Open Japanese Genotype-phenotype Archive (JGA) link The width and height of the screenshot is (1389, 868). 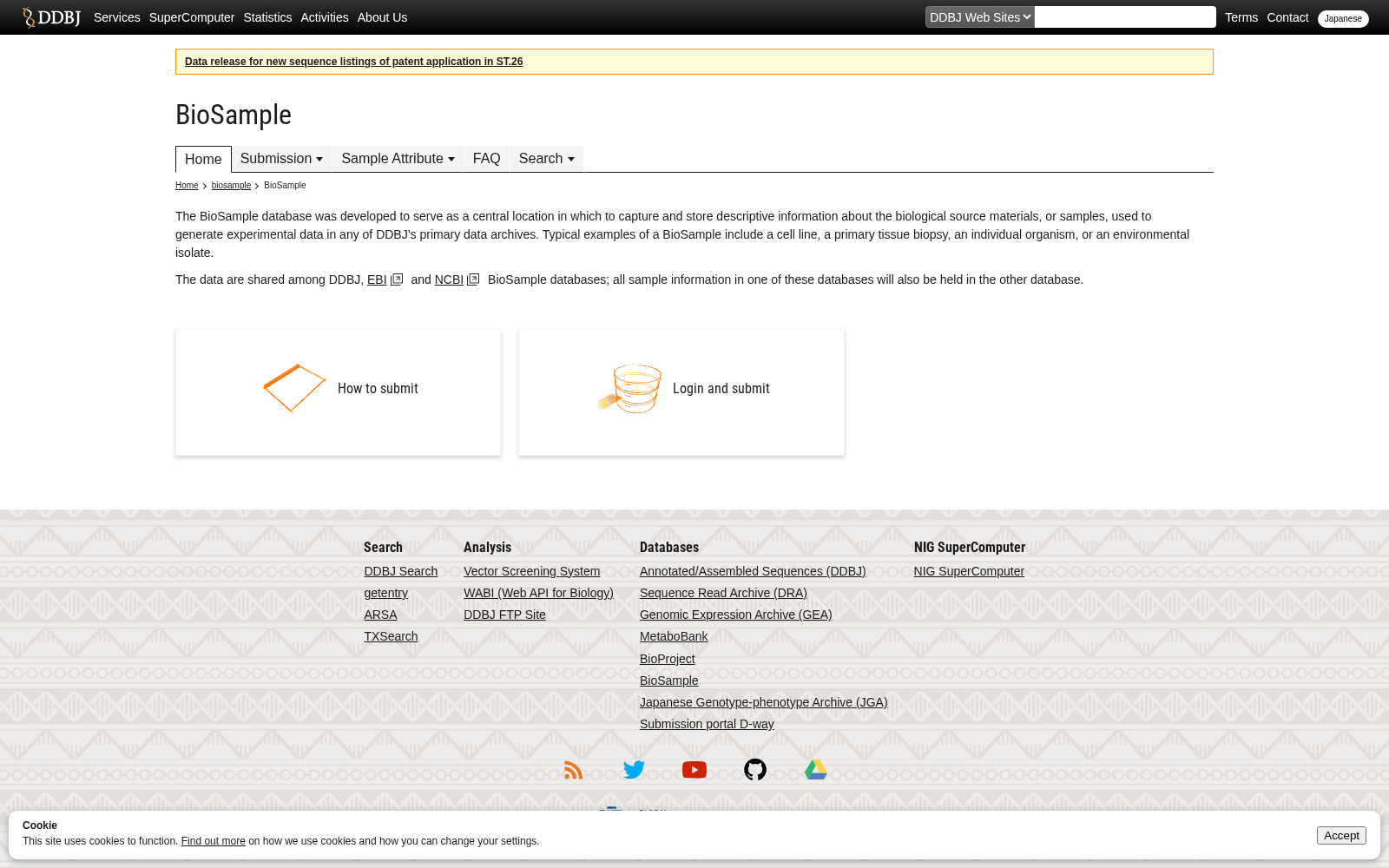tap(764, 702)
